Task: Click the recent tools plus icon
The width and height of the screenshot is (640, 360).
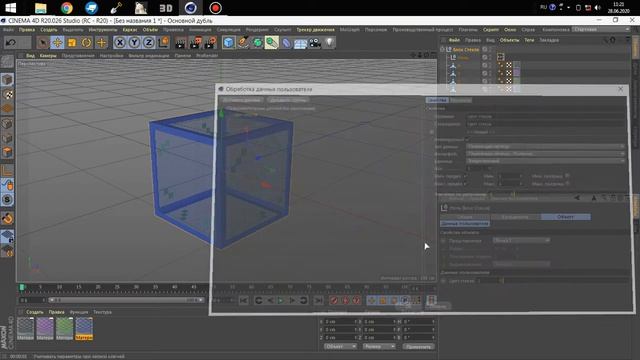Action: pos(101,42)
